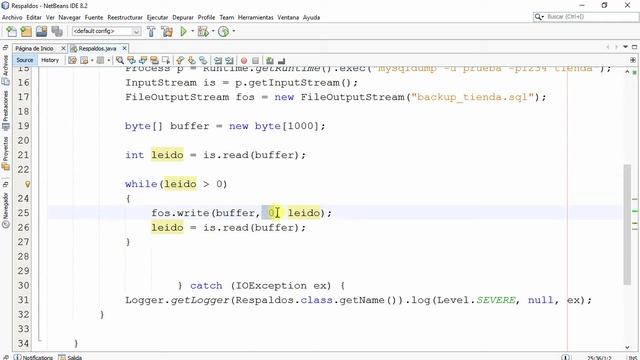Toggle Rectangular Selection icon
The image size is (640, 360).
[166, 60]
